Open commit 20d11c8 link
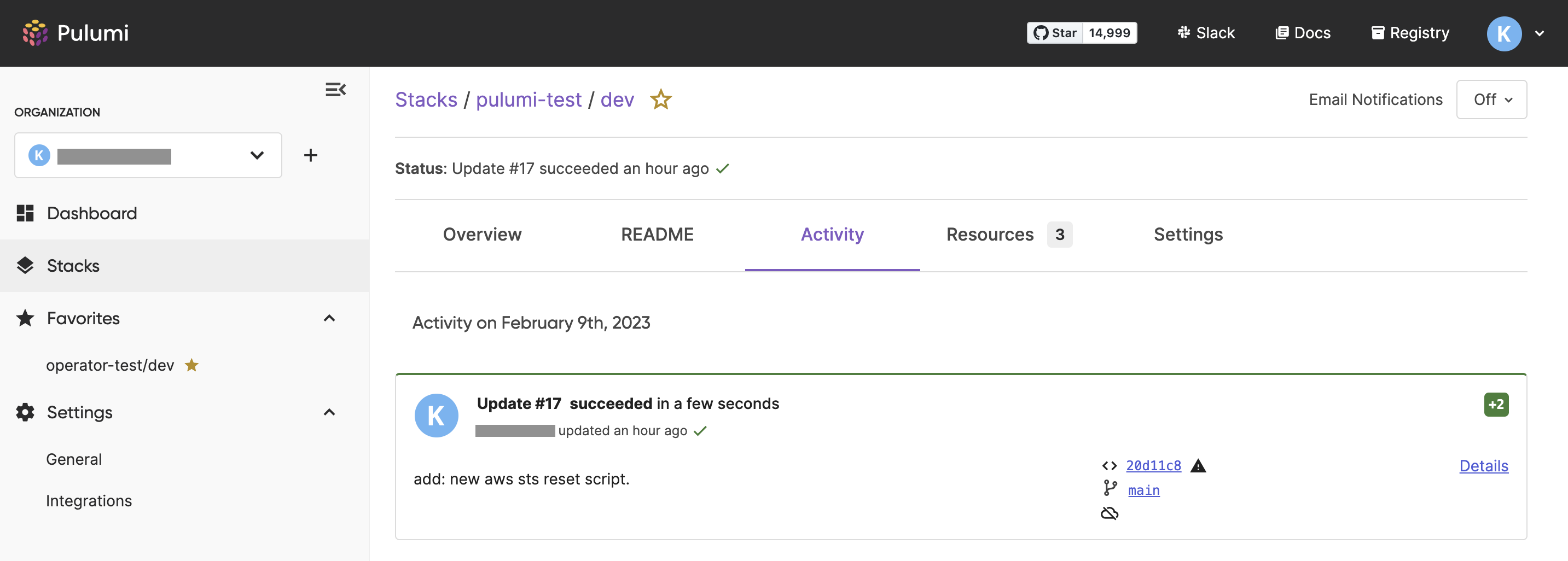The image size is (1568, 561). pyautogui.click(x=1153, y=465)
